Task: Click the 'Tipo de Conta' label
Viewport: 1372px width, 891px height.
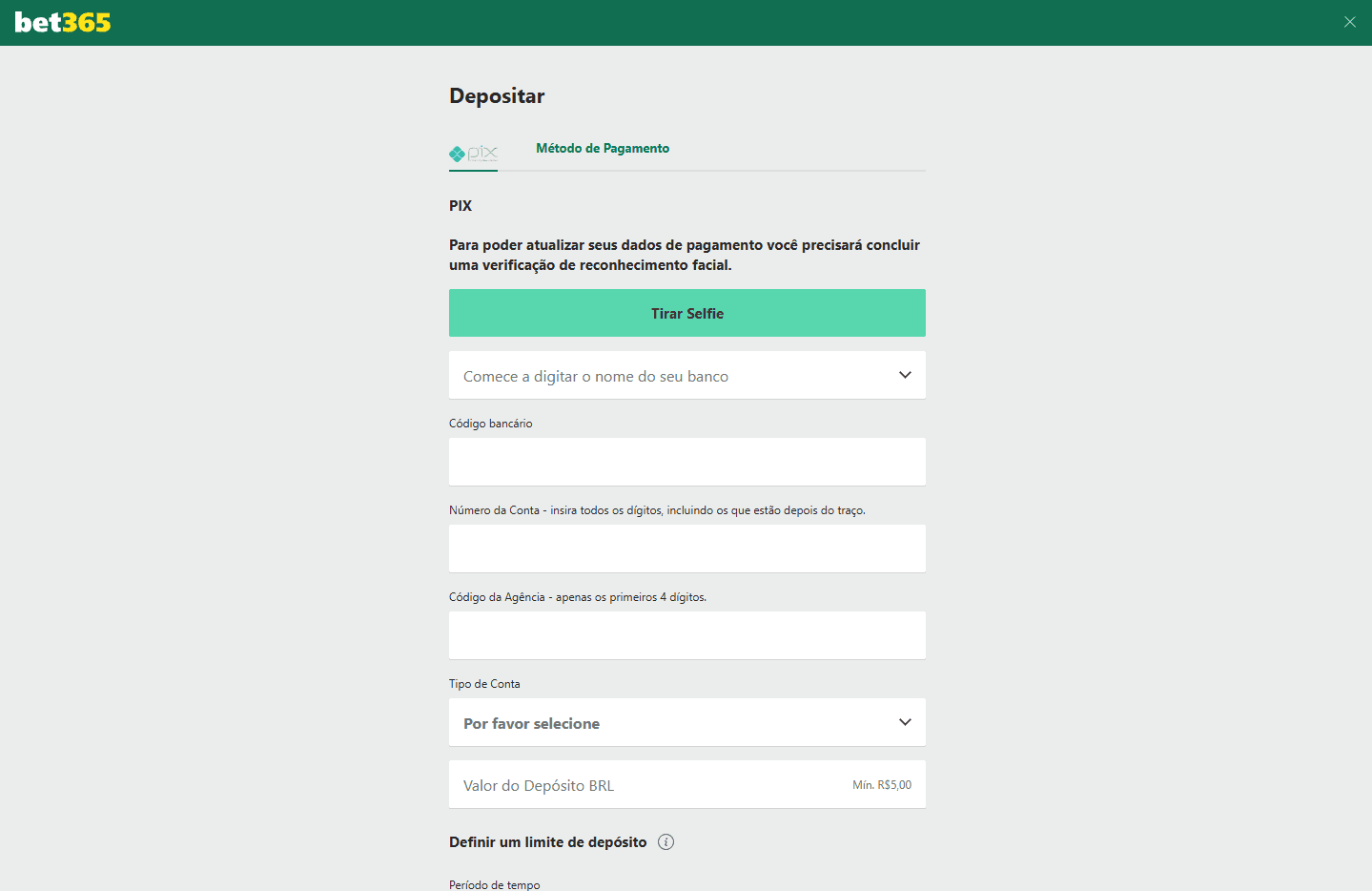Action: click(484, 684)
